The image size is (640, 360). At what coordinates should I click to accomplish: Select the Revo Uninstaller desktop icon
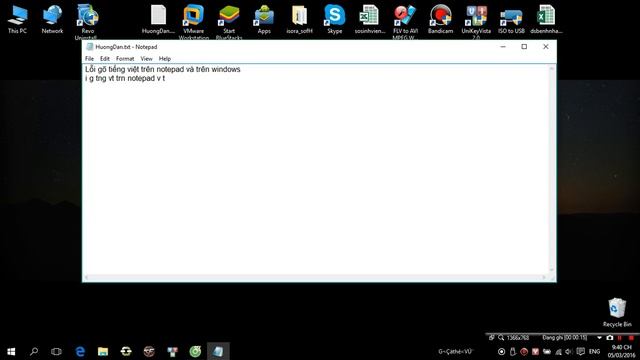(87, 21)
